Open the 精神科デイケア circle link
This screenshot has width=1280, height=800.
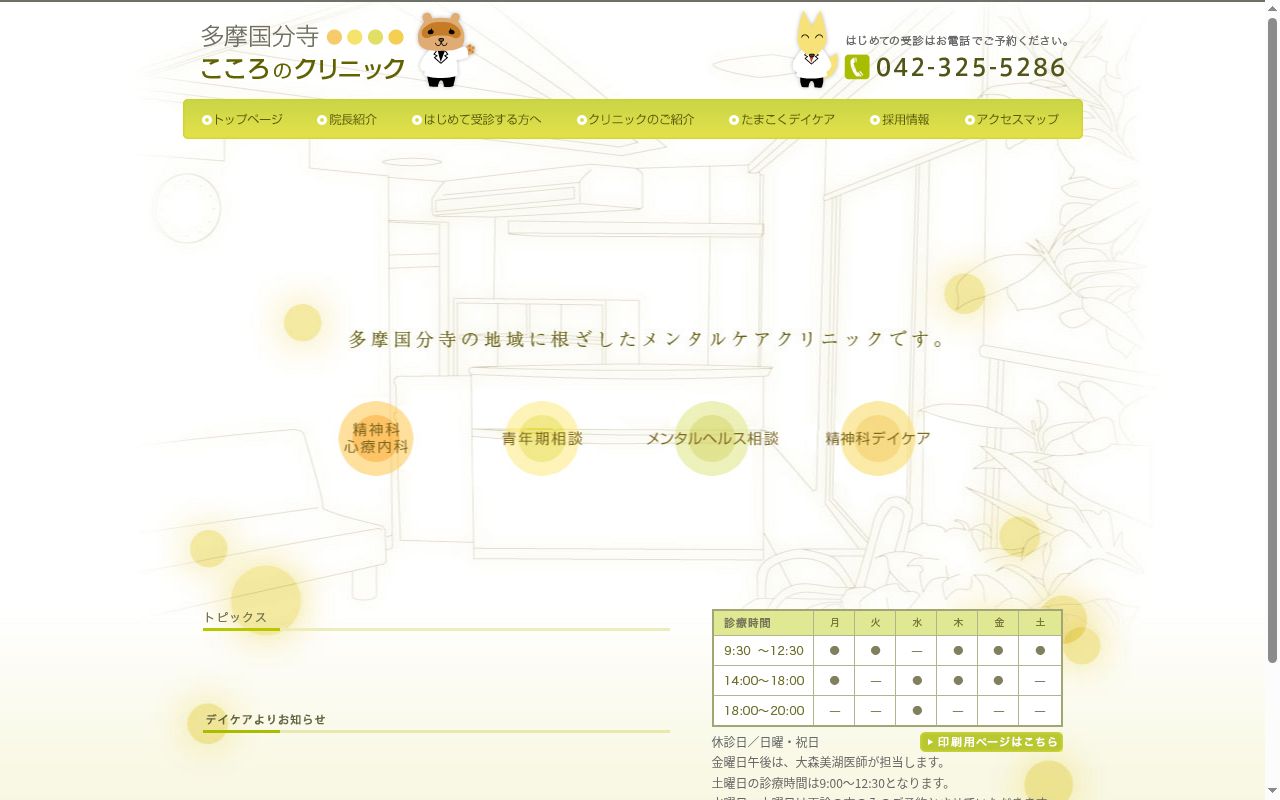(x=878, y=438)
